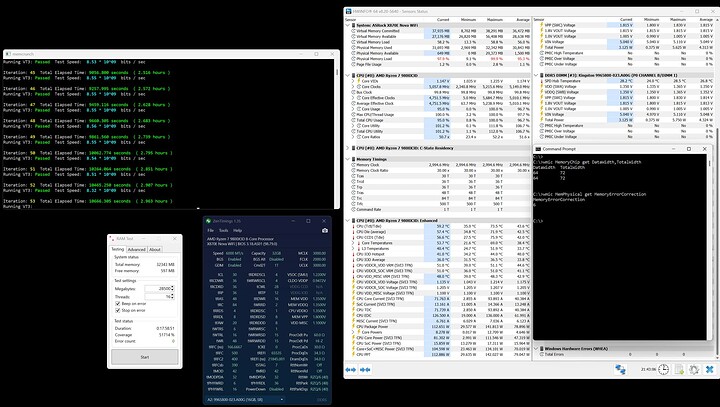Click Threads input field
720x407 pixels.
(158, 297)
